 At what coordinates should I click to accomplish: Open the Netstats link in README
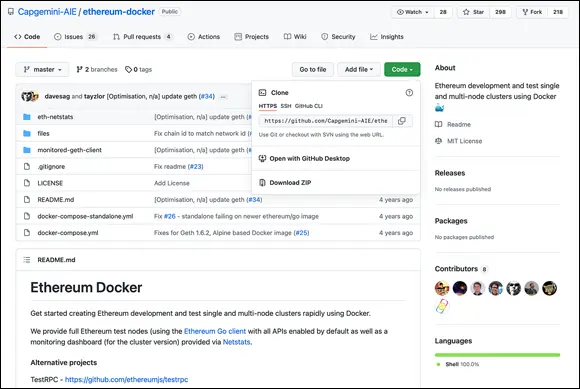236,342
